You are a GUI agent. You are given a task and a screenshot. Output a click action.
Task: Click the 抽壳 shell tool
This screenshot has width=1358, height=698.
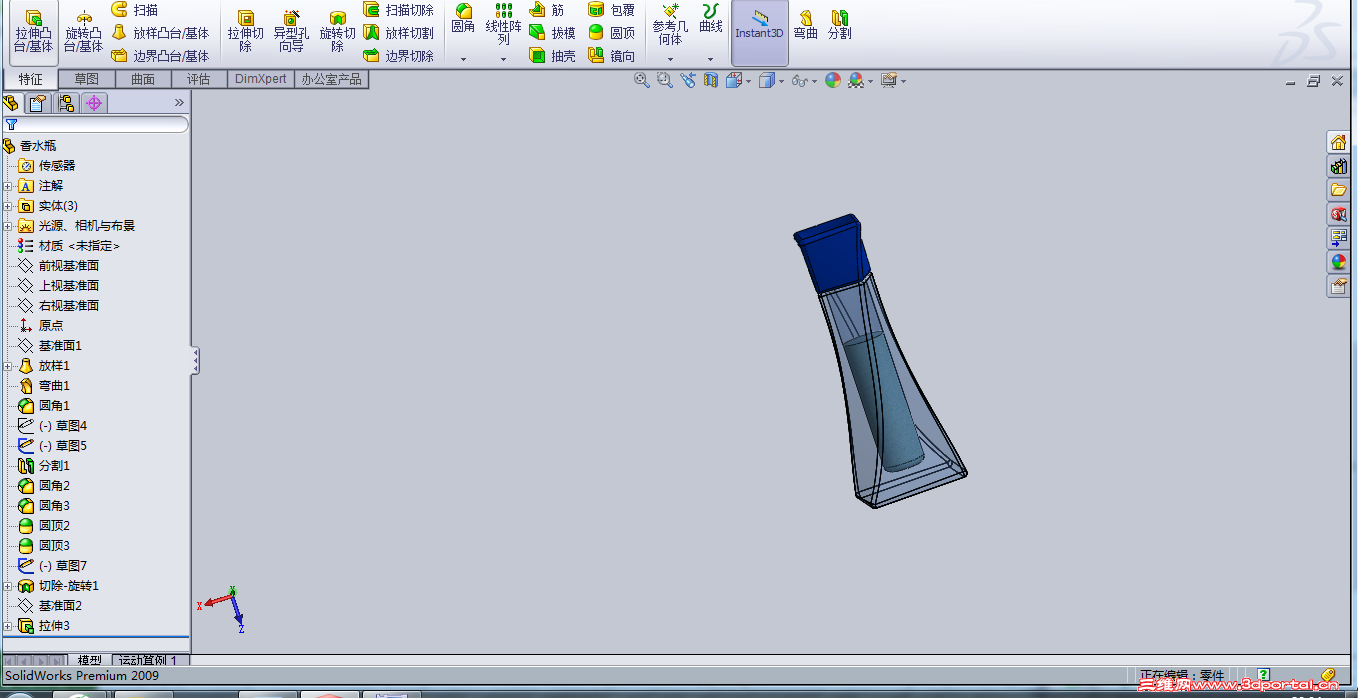[x=552, y=56]
